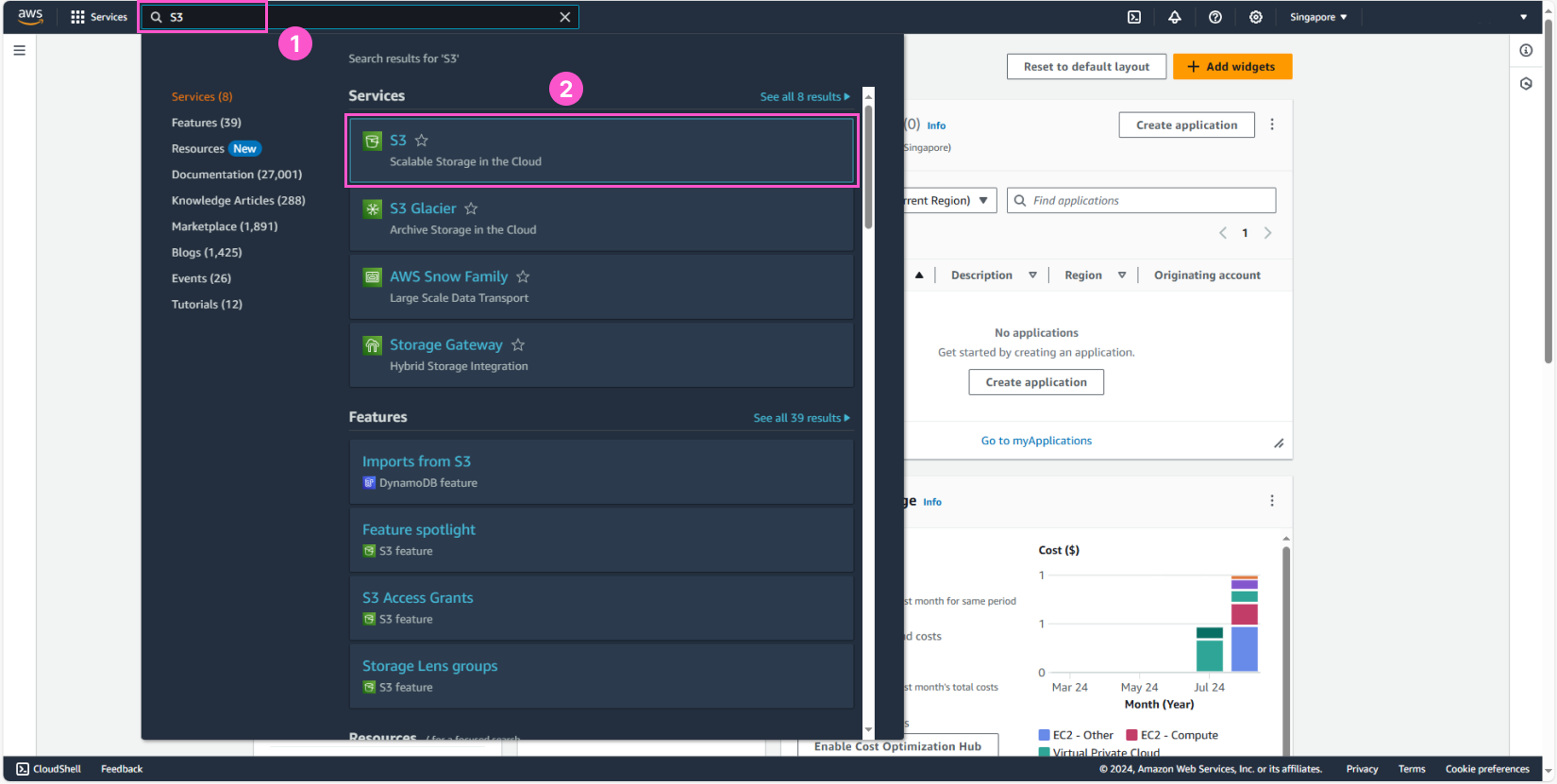Favorite AWS Snow Family with its star
Image resolution: width=1557 pixels, height=784 pixels.
[523, 276]
